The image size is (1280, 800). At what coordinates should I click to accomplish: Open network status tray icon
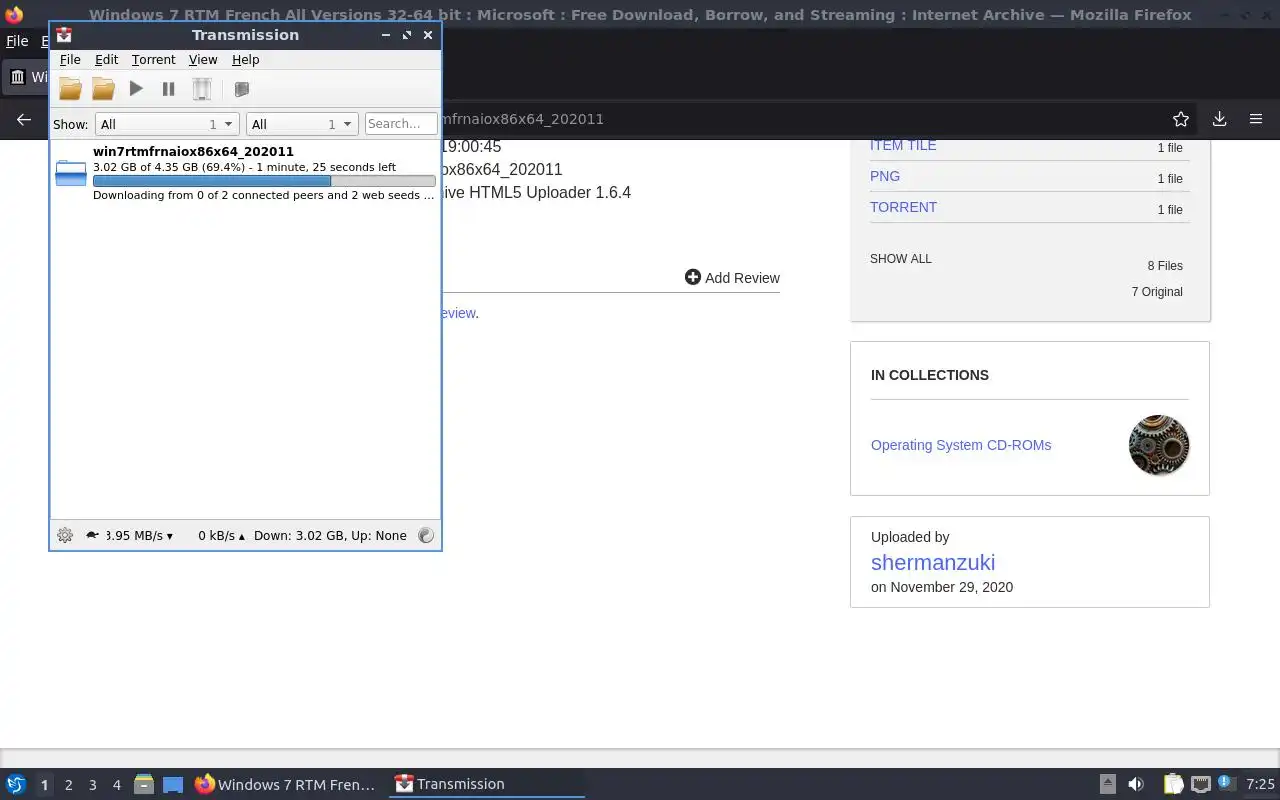coord(1200,785)
